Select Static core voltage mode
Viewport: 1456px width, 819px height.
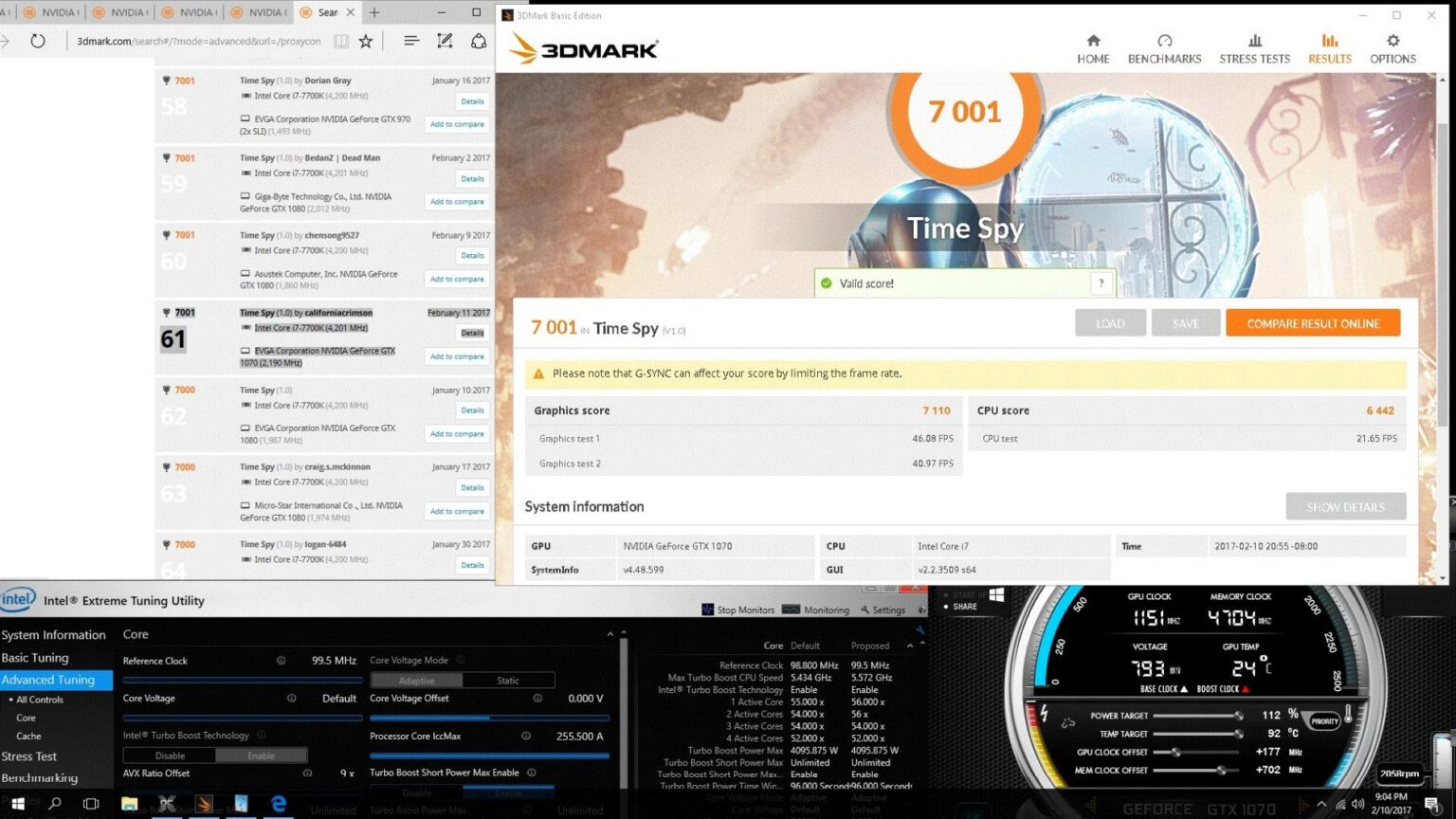[x=508, y=681]
